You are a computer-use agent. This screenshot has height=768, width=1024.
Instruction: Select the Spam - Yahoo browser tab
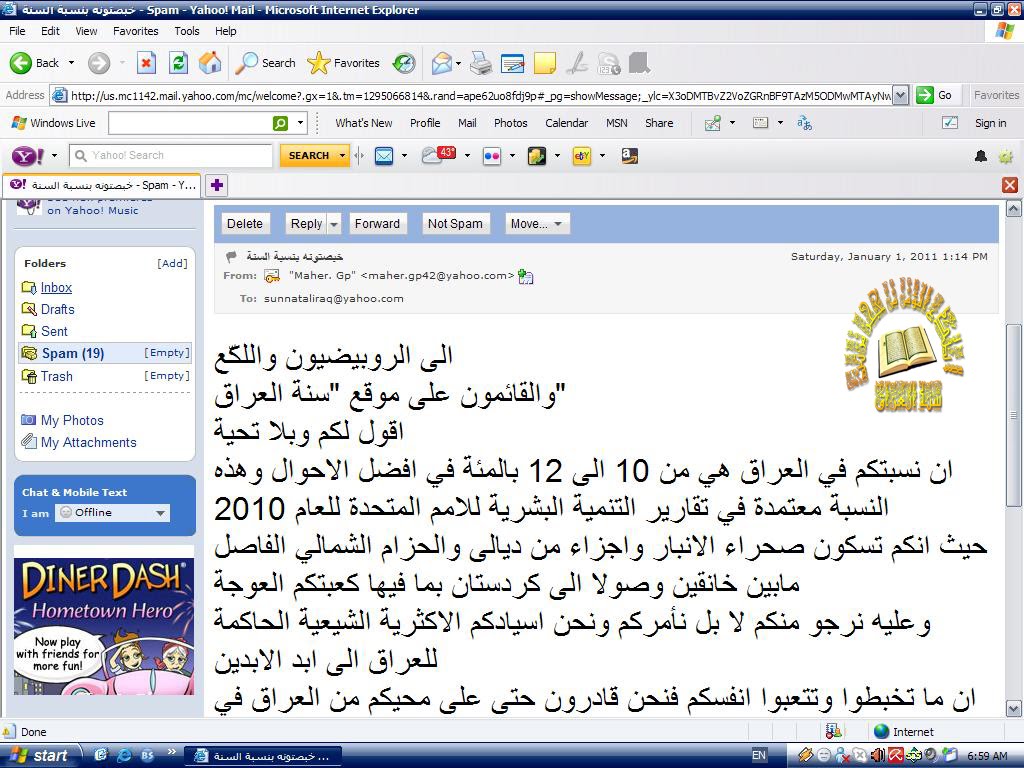point(103,185)
